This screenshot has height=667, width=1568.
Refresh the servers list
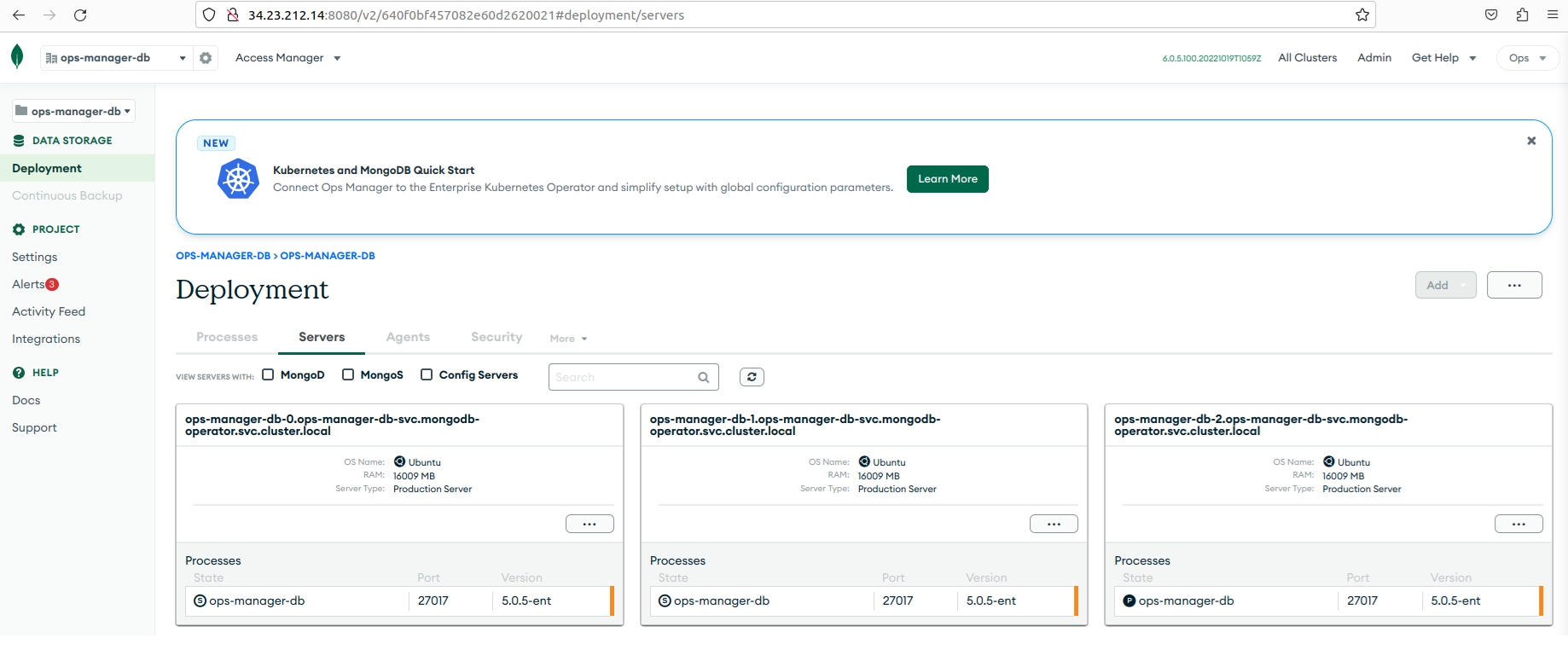752,377
